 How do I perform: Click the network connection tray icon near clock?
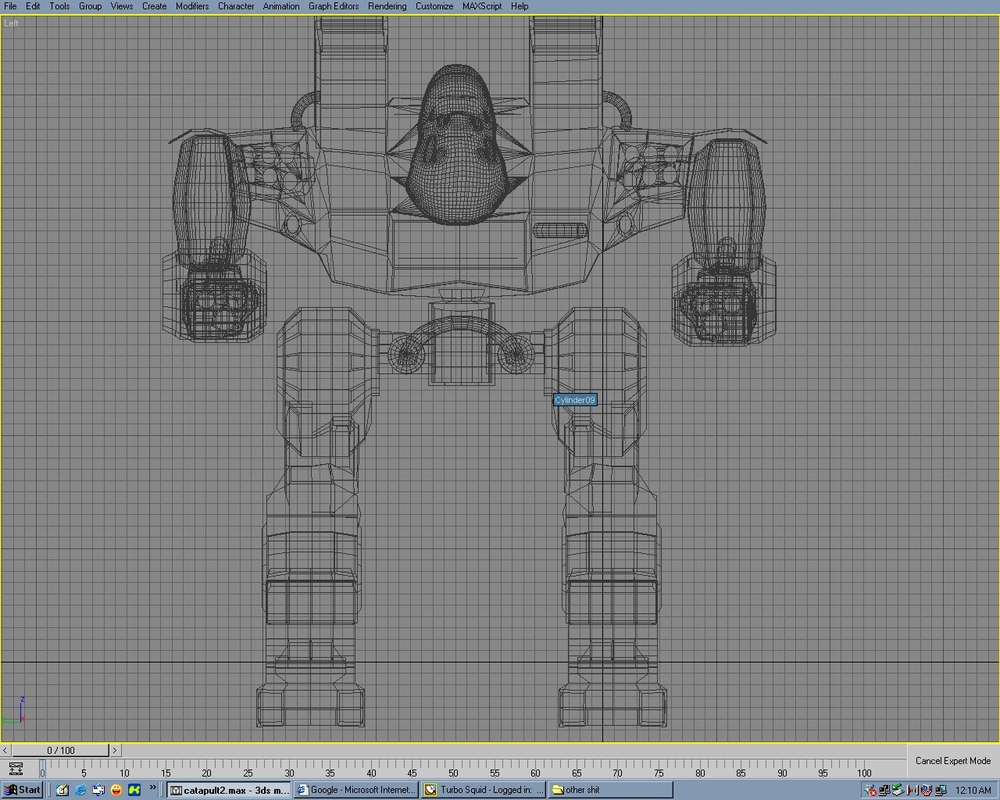[940, 789]
